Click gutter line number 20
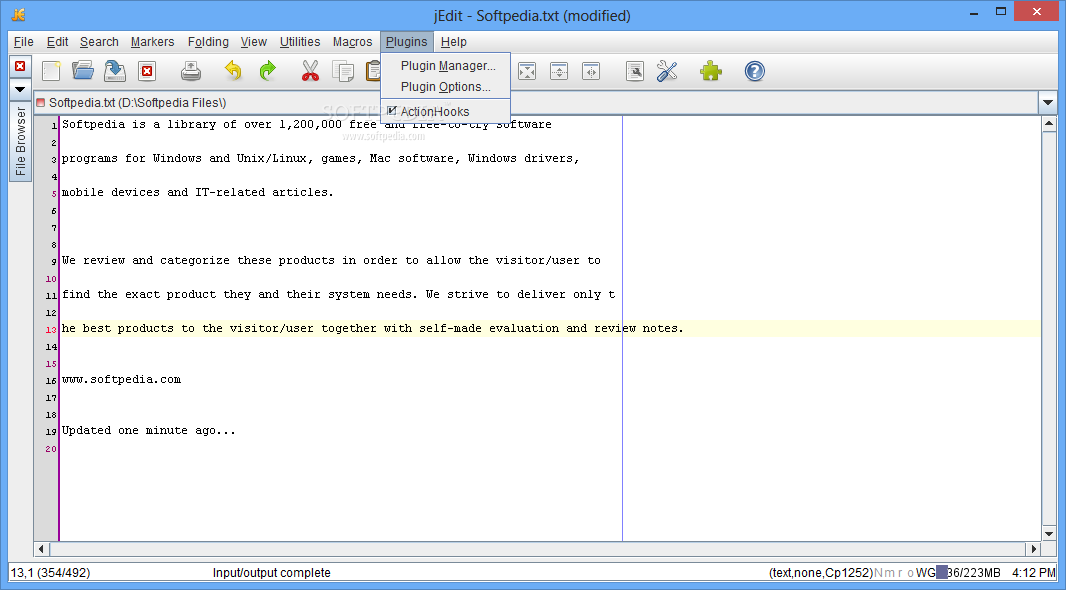 point(50,449)
